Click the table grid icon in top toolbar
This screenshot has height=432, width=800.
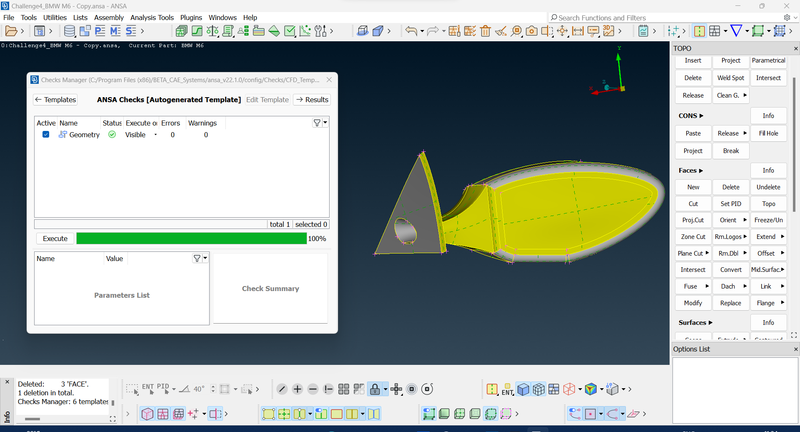(x=715, y=31)
